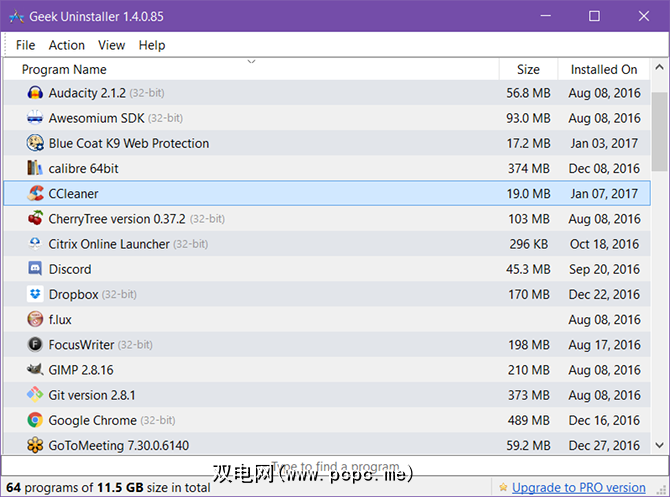
Task: Click the 64 programs status bar text
Action: [108, 488]
